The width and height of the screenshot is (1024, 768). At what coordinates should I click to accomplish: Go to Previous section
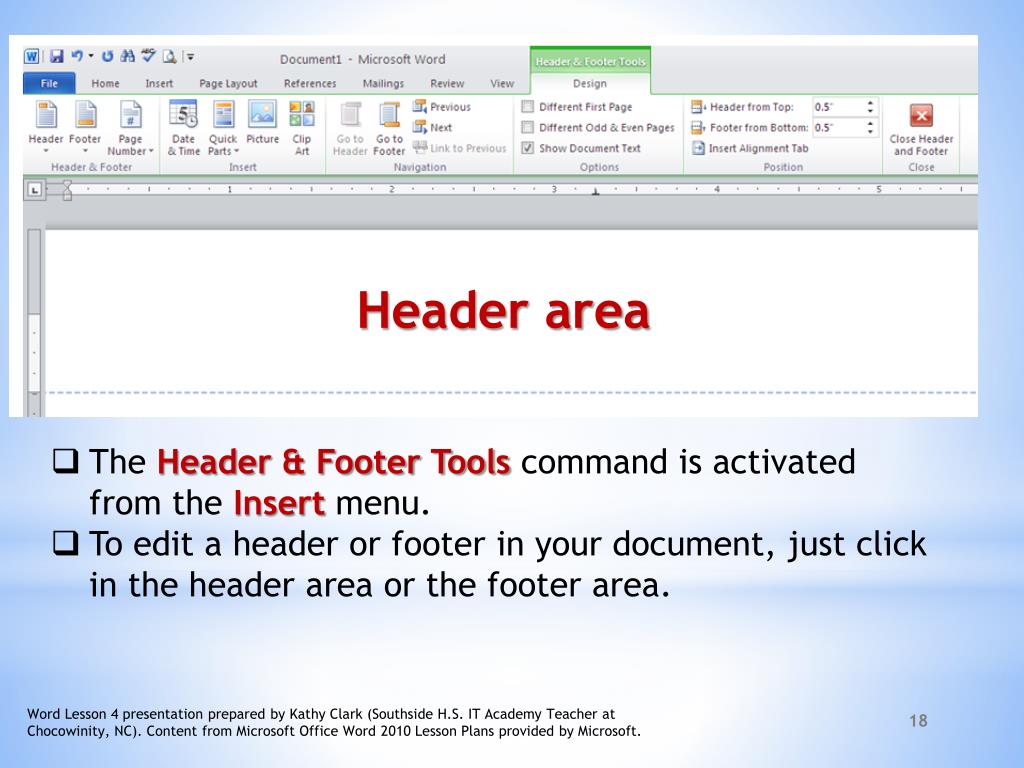441,106
